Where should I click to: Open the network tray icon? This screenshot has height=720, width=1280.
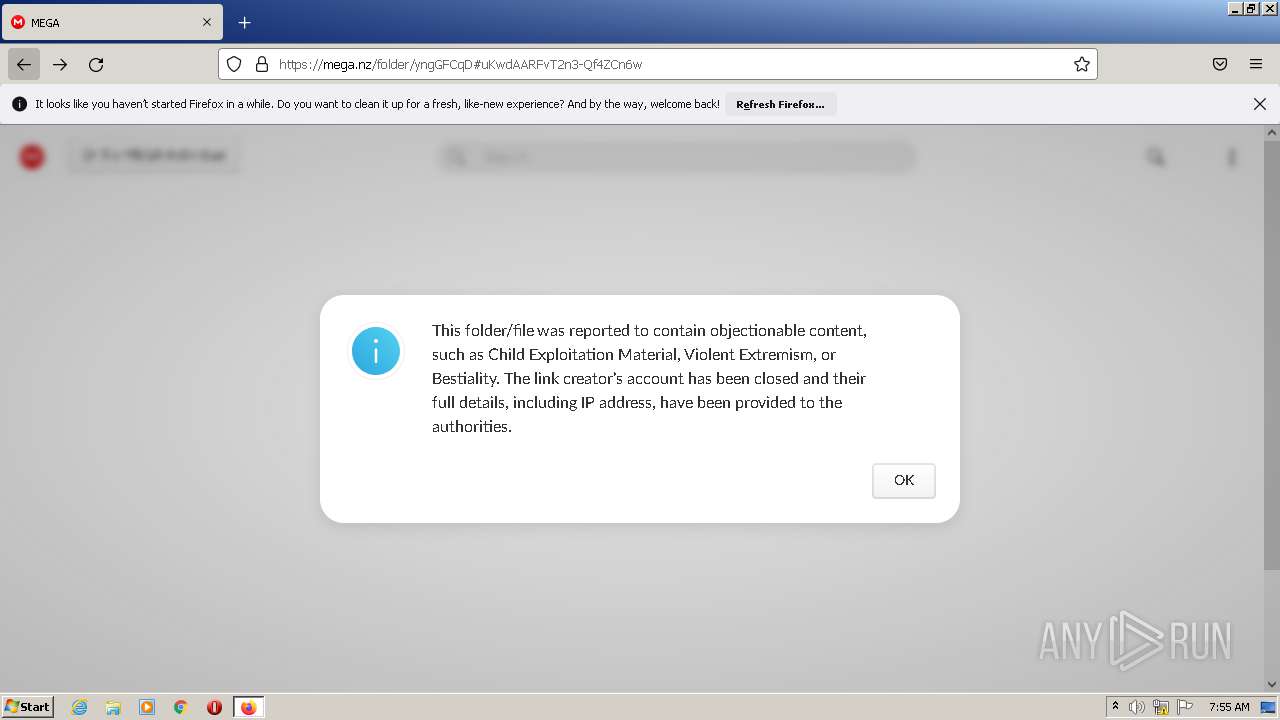pos(1161,707)
